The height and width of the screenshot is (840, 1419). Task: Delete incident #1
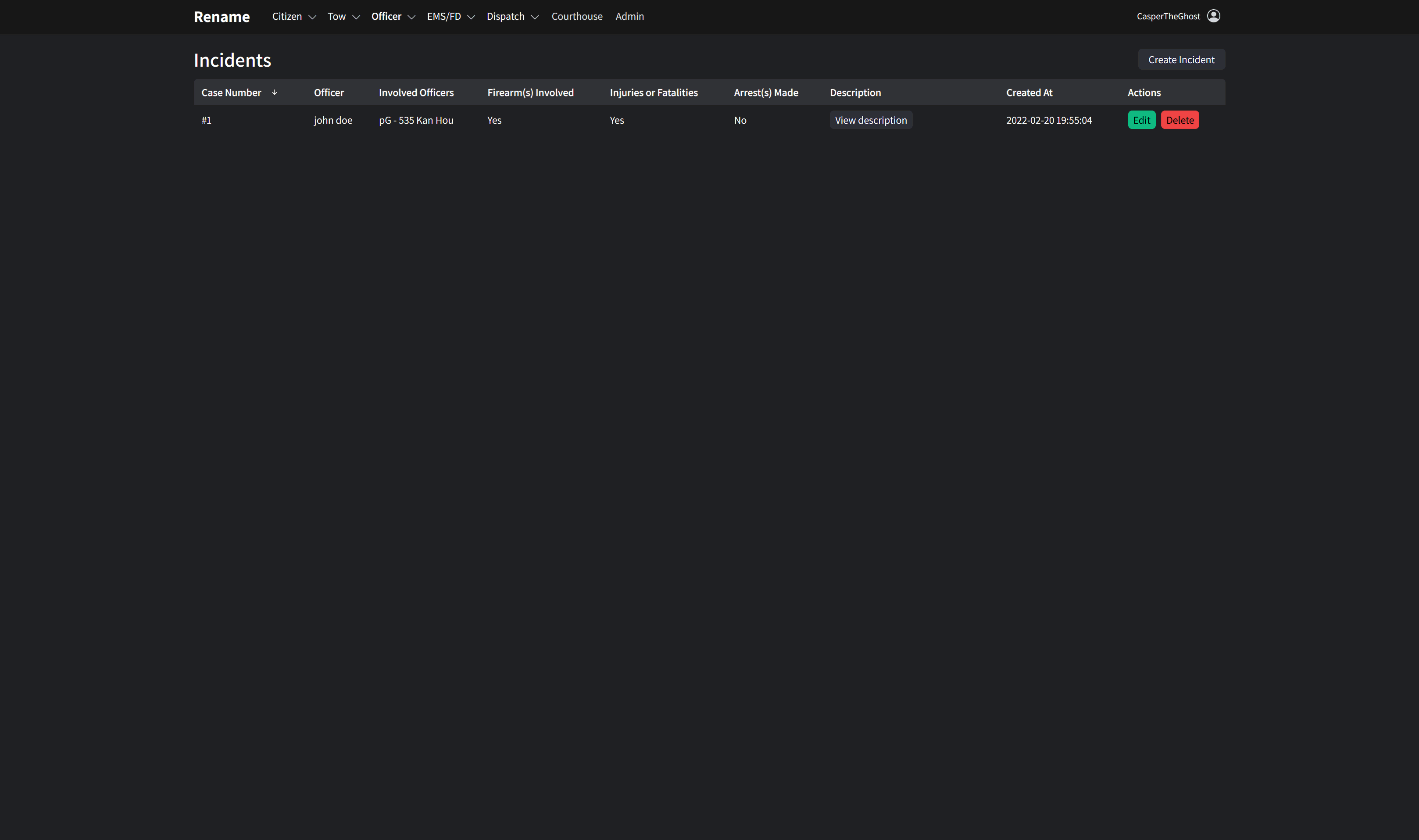coord(1180,120)
